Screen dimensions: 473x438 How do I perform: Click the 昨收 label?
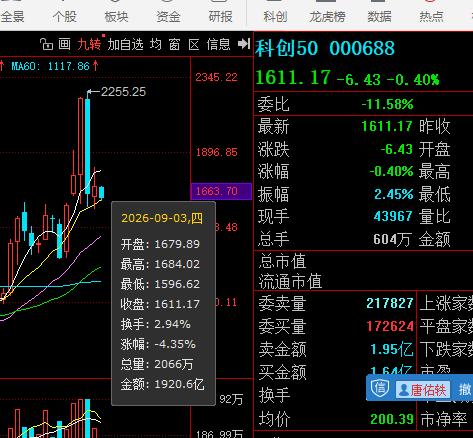[x=435, y=127]
